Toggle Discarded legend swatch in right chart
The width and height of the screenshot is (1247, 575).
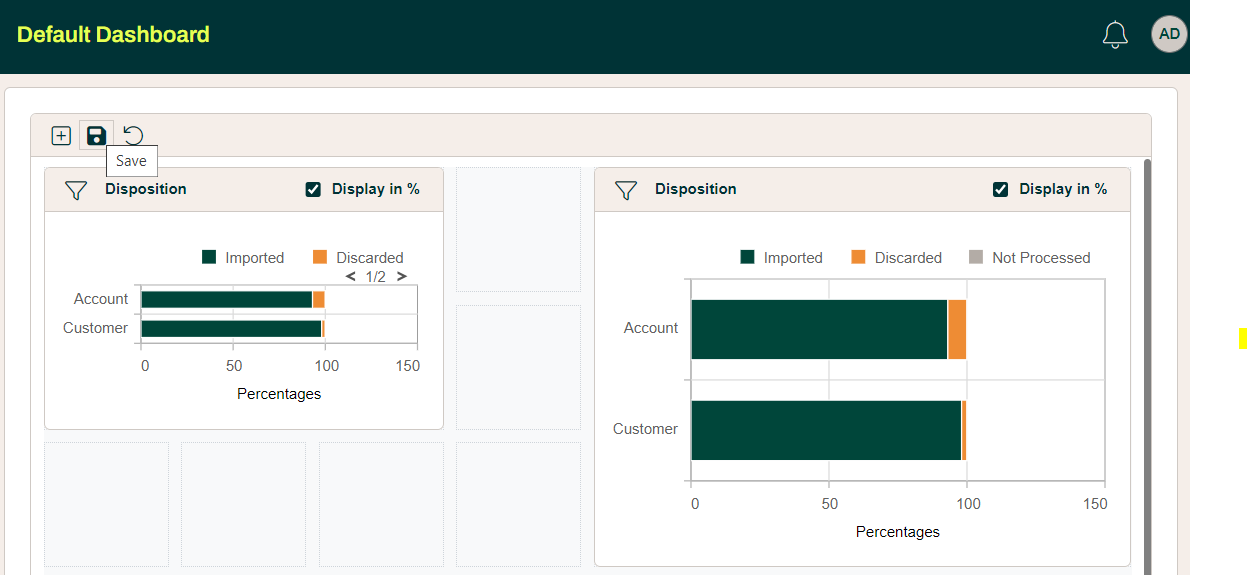(858, 258)
